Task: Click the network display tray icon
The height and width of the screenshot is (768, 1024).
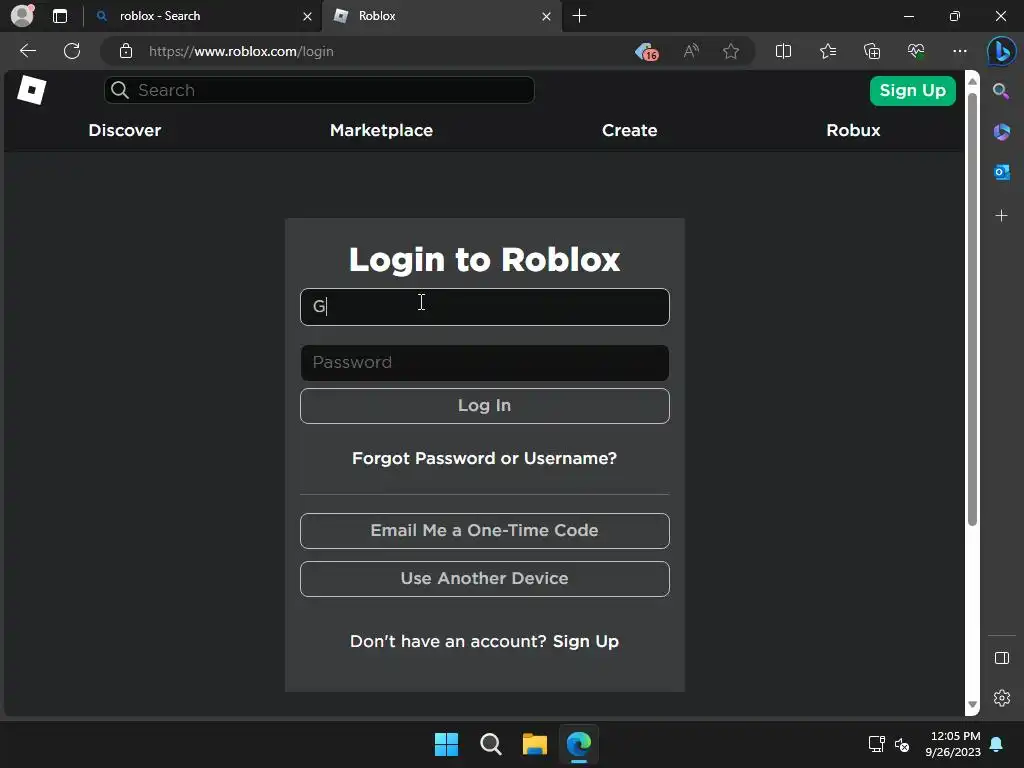Action: (x=876, y=744)
